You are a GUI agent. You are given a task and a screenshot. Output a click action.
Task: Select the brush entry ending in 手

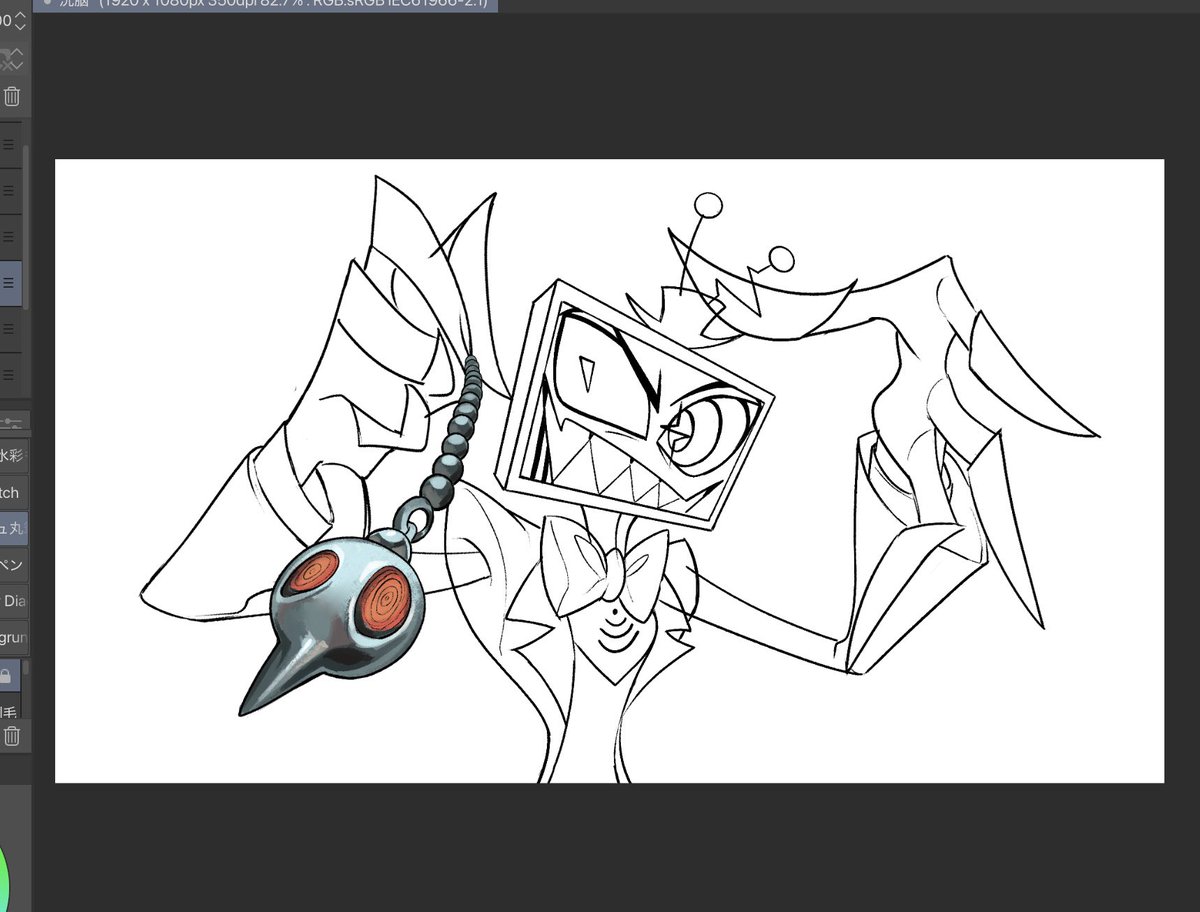[x=9, y=705]
